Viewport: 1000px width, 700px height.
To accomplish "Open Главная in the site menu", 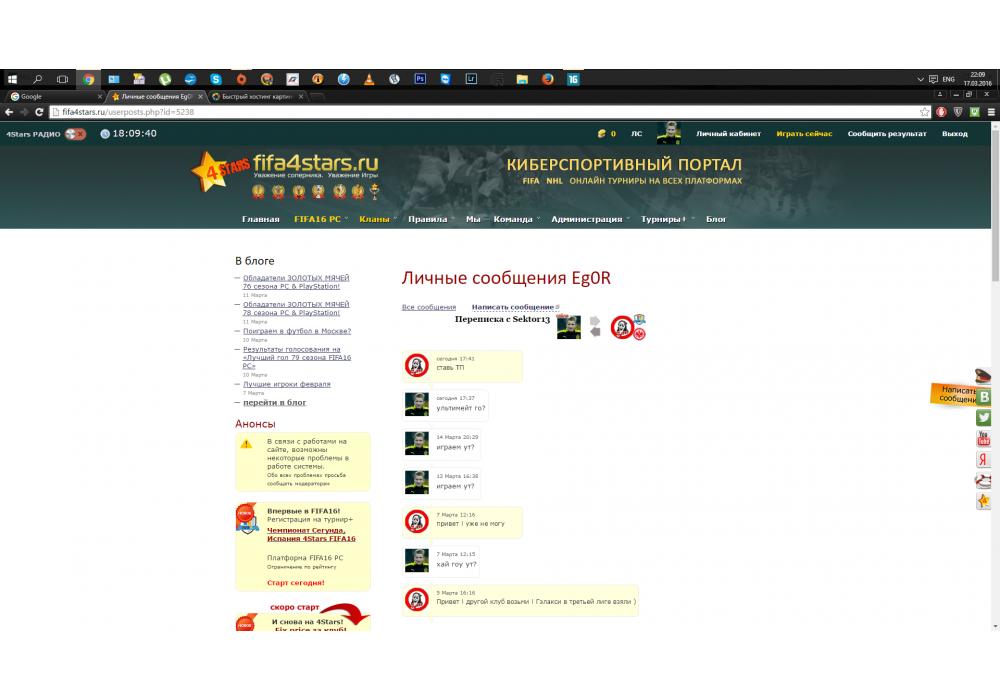I will (260, 219).
